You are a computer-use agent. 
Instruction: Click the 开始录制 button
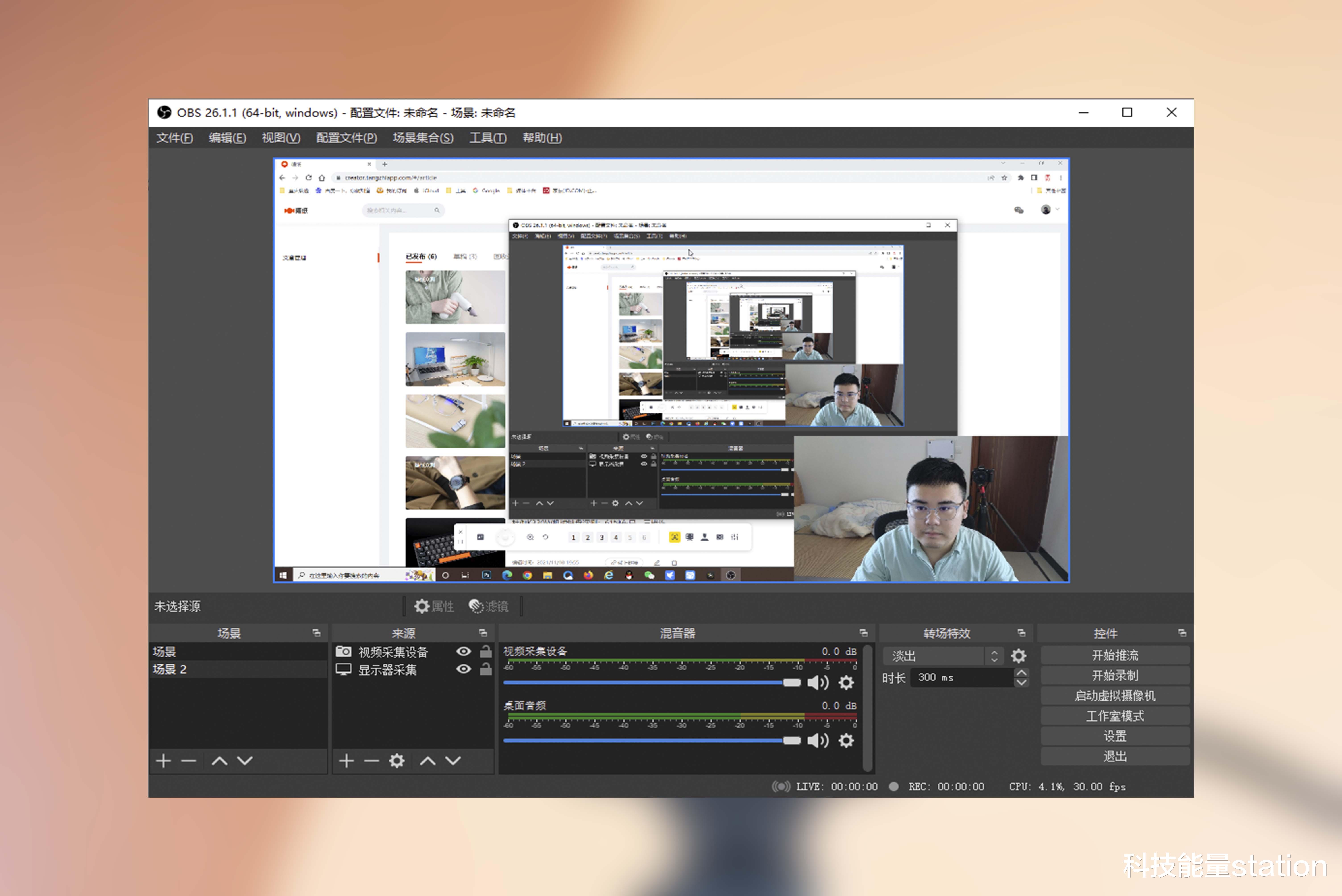(x=1115, y=675)
